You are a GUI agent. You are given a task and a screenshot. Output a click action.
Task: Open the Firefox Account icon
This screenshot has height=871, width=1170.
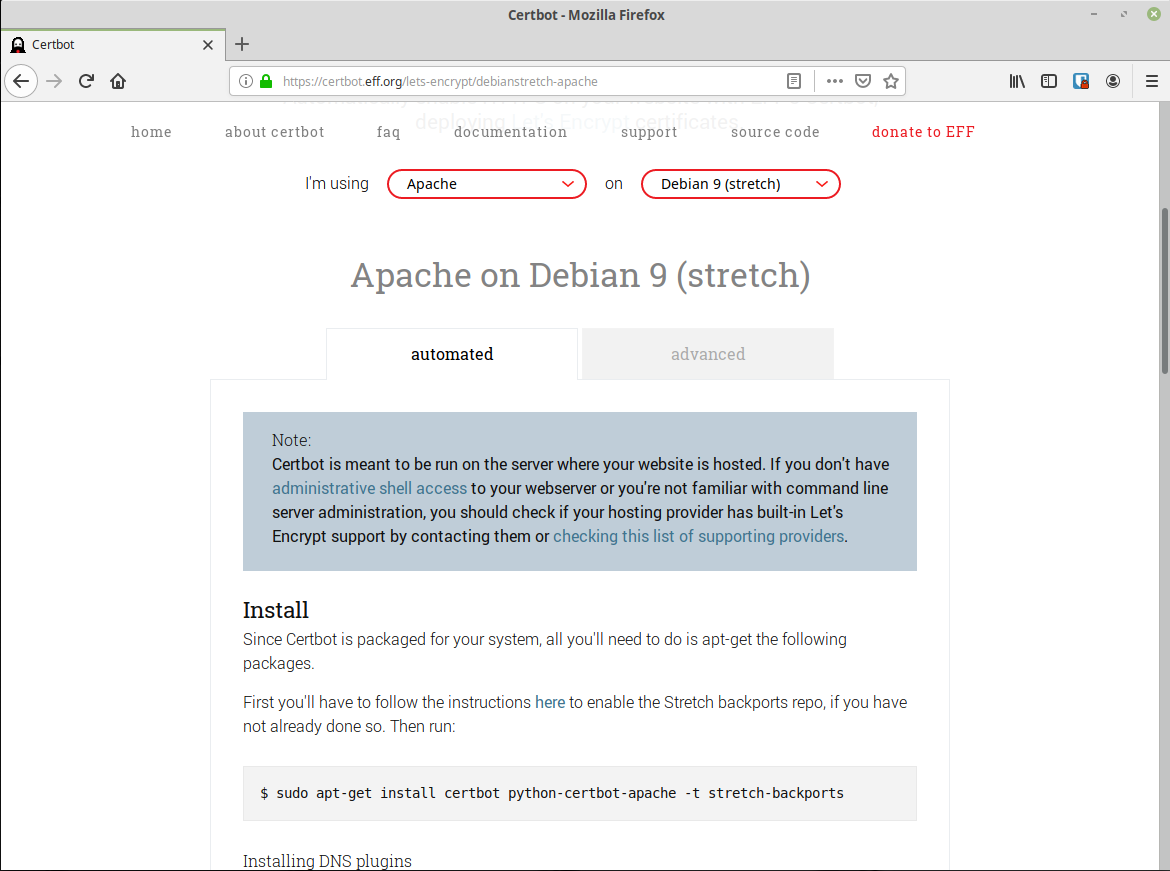pyautogui.click(x=1113, y=81)
